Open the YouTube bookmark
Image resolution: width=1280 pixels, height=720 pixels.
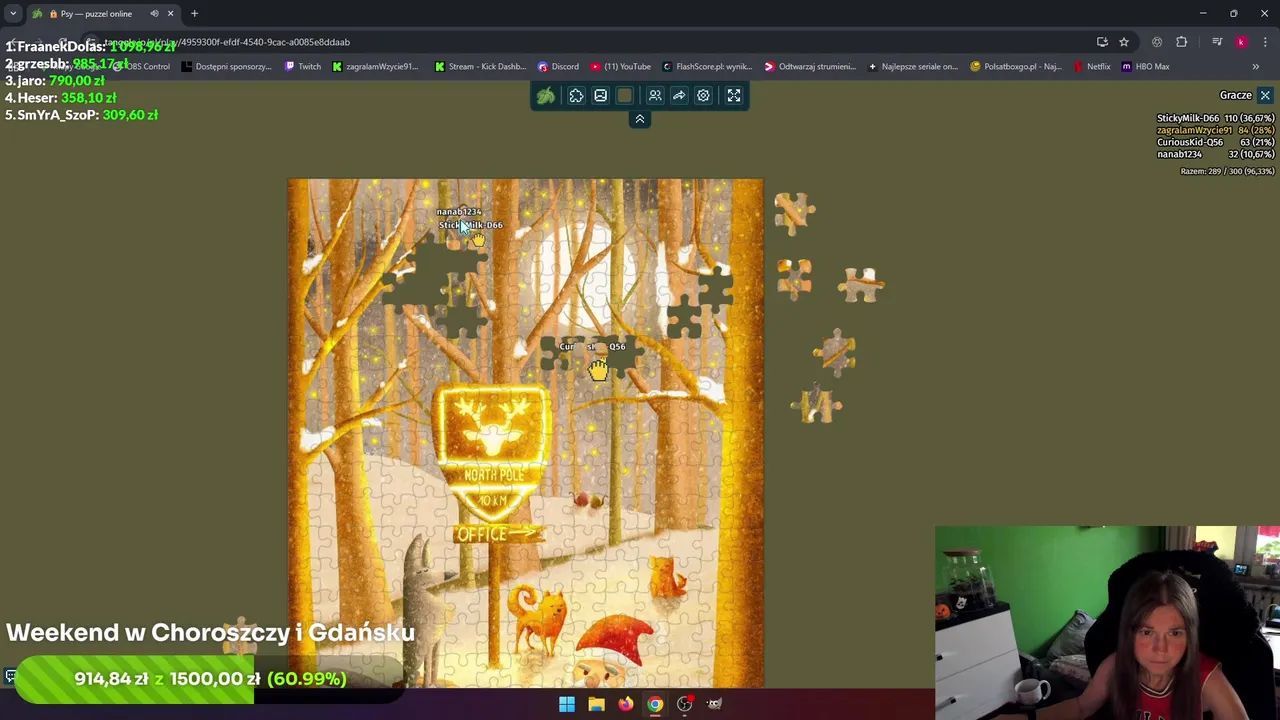621,66
